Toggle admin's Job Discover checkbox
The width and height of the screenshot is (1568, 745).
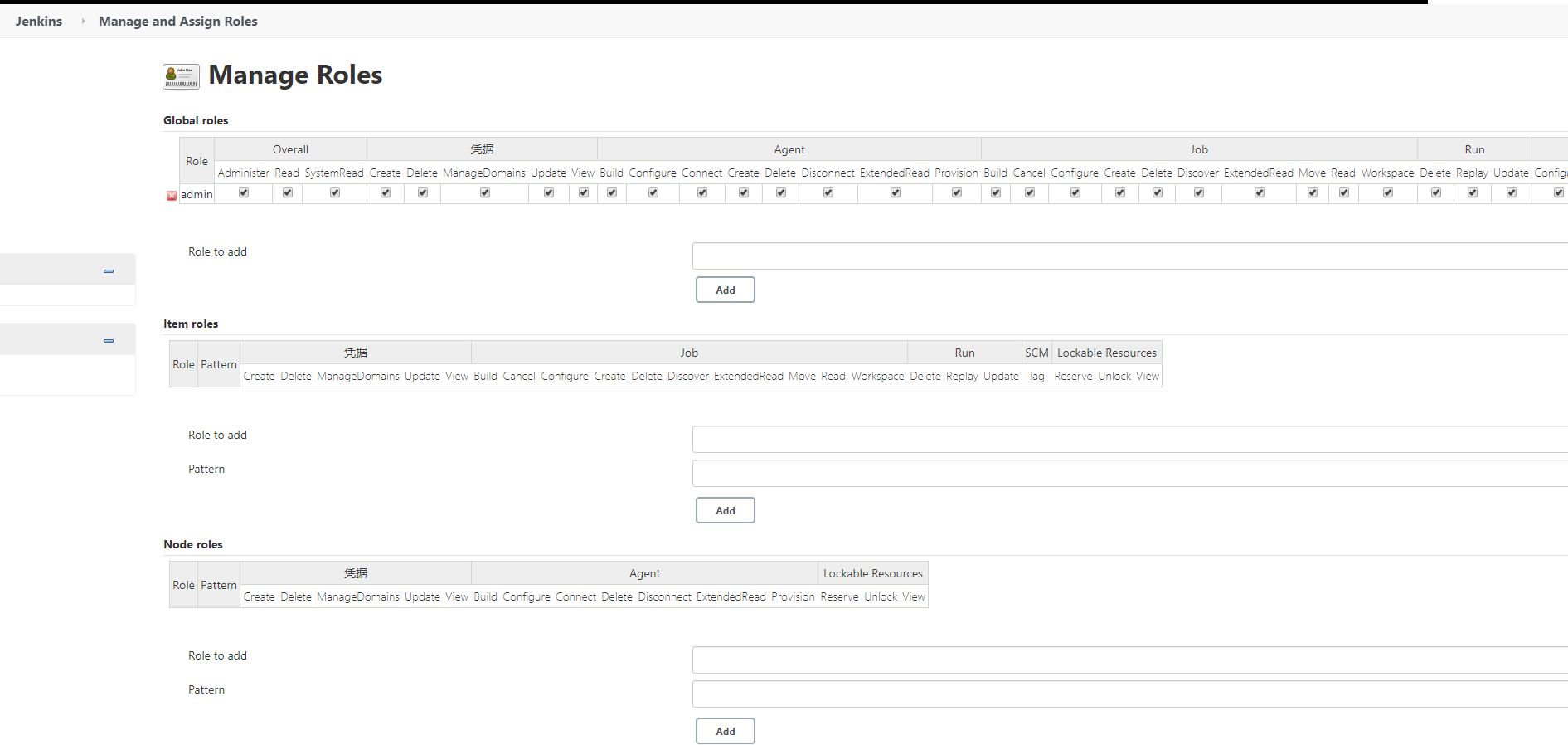point(1199,192)
